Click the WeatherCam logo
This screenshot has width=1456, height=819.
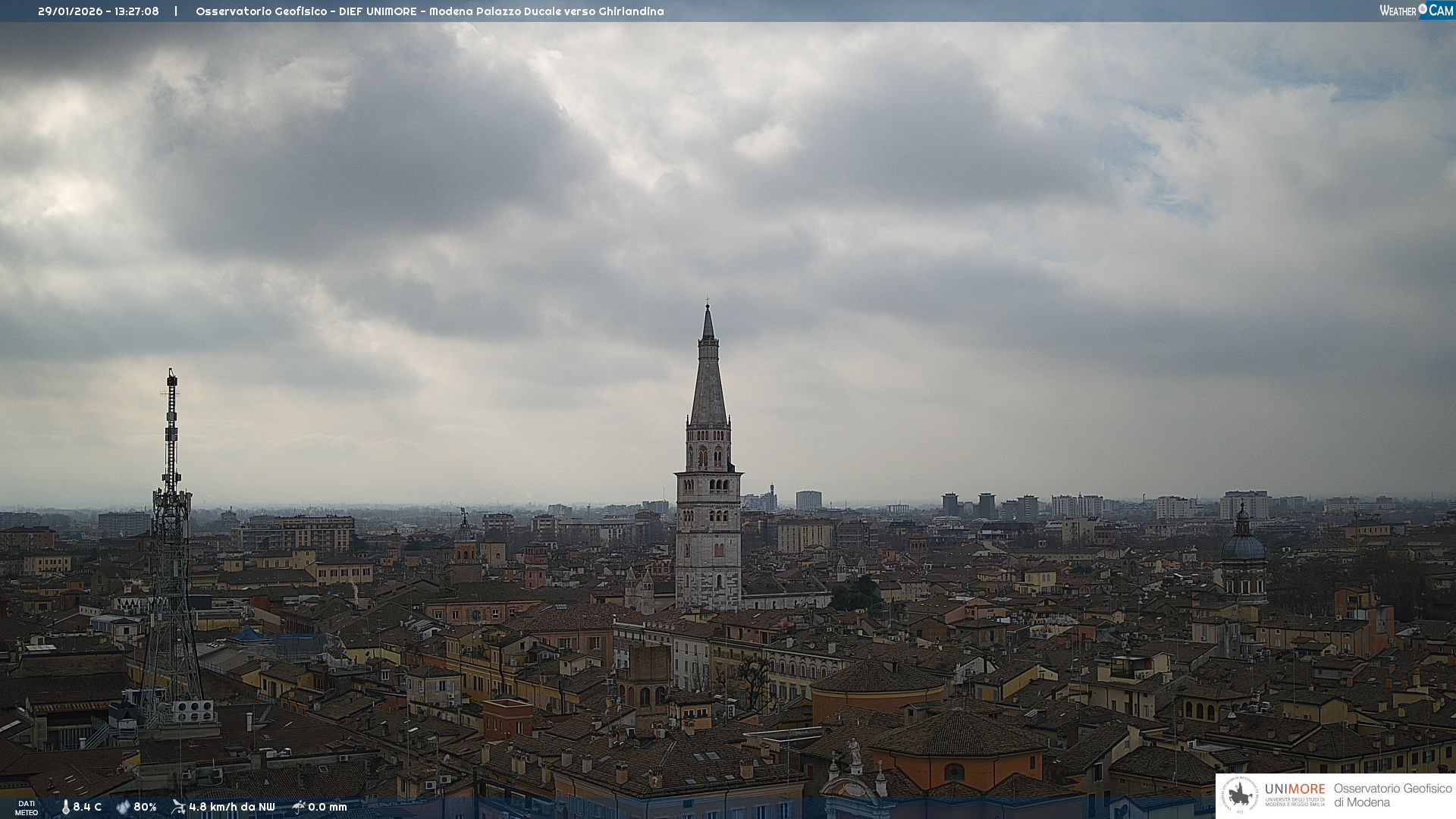pos(1416,11)
